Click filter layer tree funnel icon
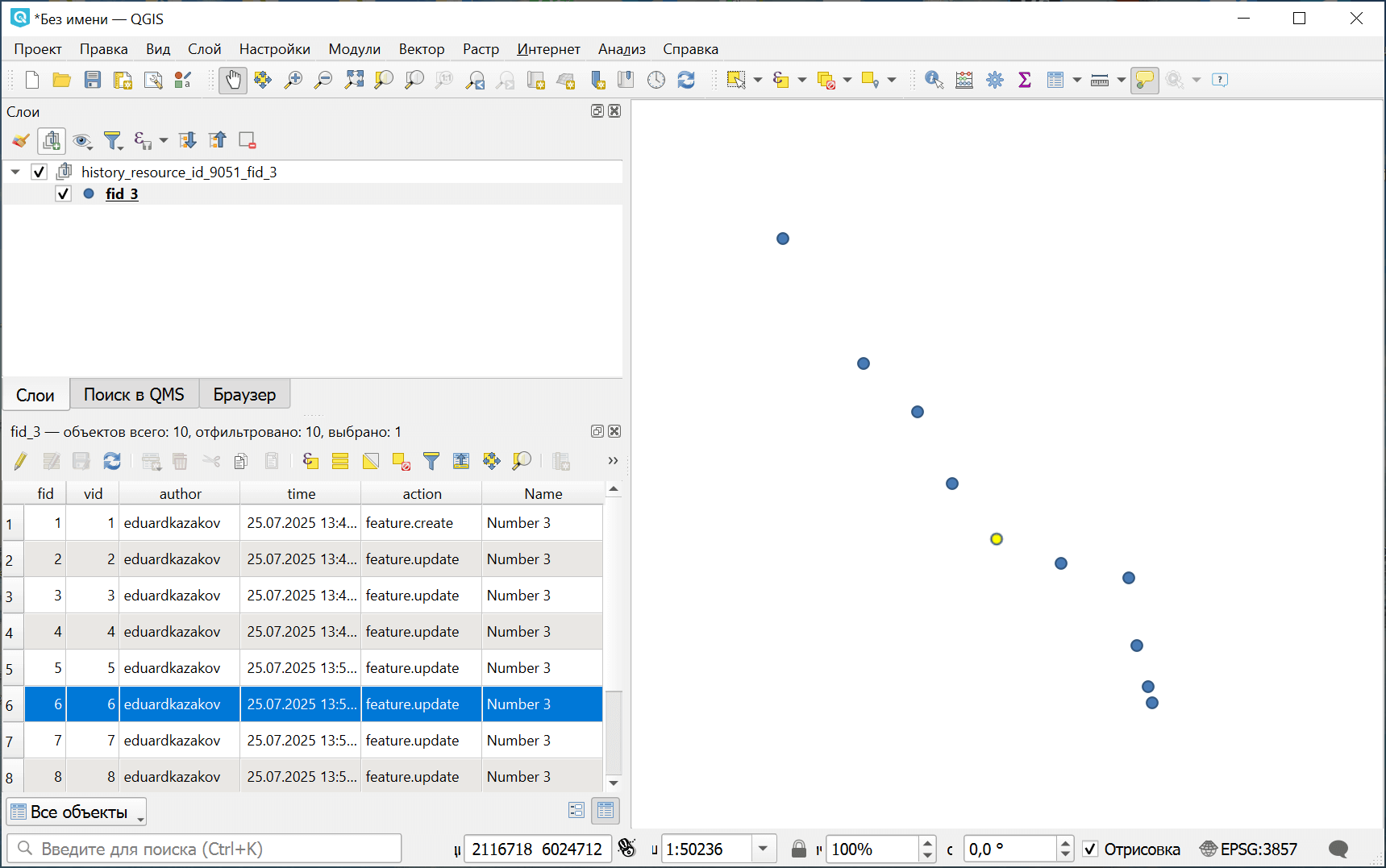Screen dimensions: 1386x868 [x=113, y=141]
